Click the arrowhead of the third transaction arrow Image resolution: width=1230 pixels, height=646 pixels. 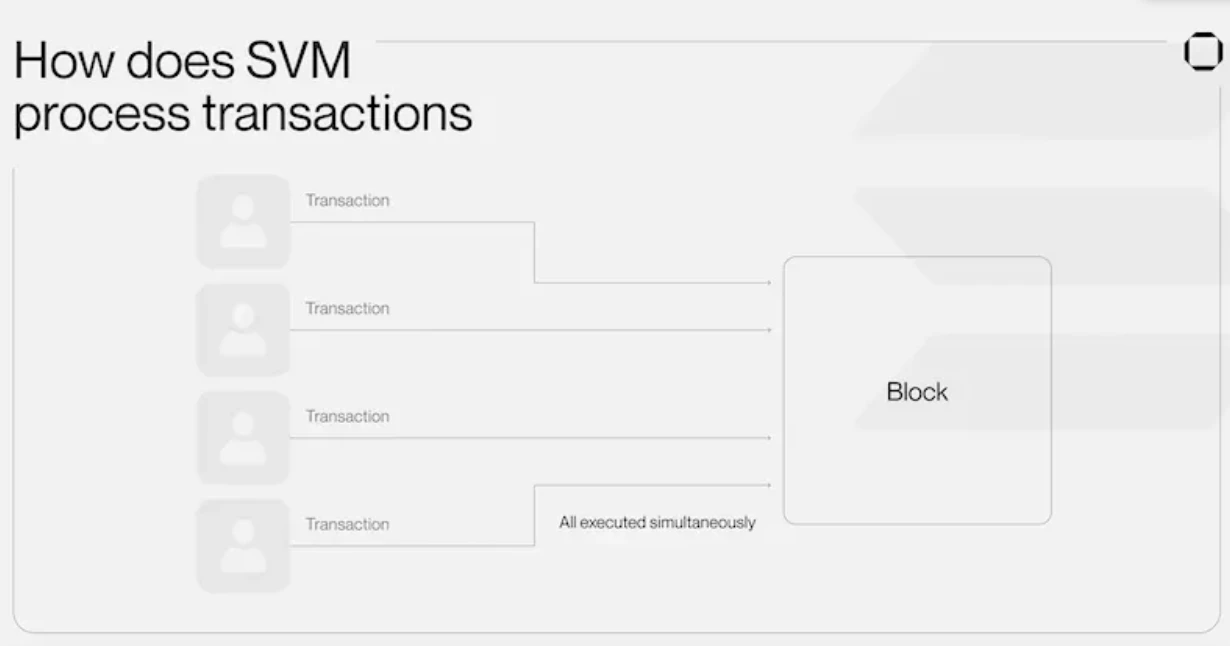pos(768,438)
